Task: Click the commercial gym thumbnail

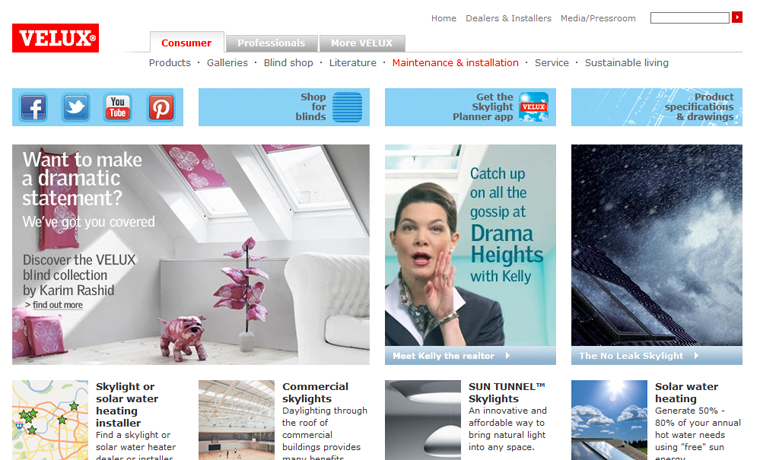Action: [x=237, y=420]
